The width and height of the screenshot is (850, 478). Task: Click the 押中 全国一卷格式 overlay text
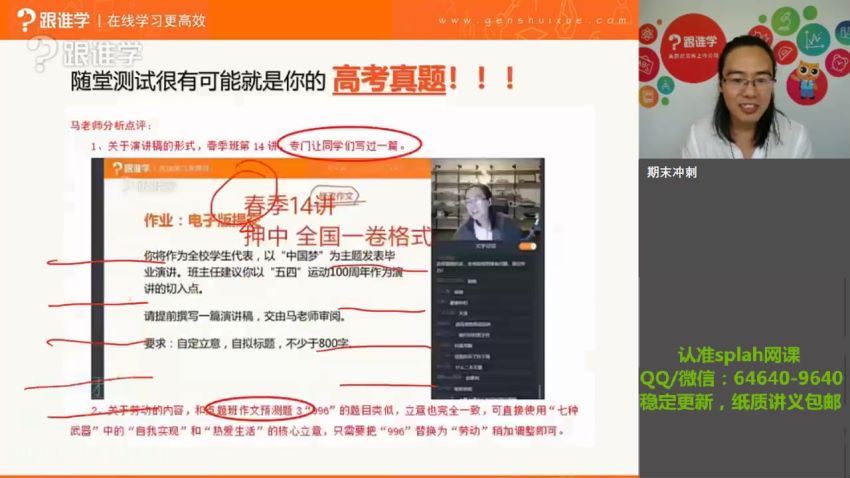(337, 236)
